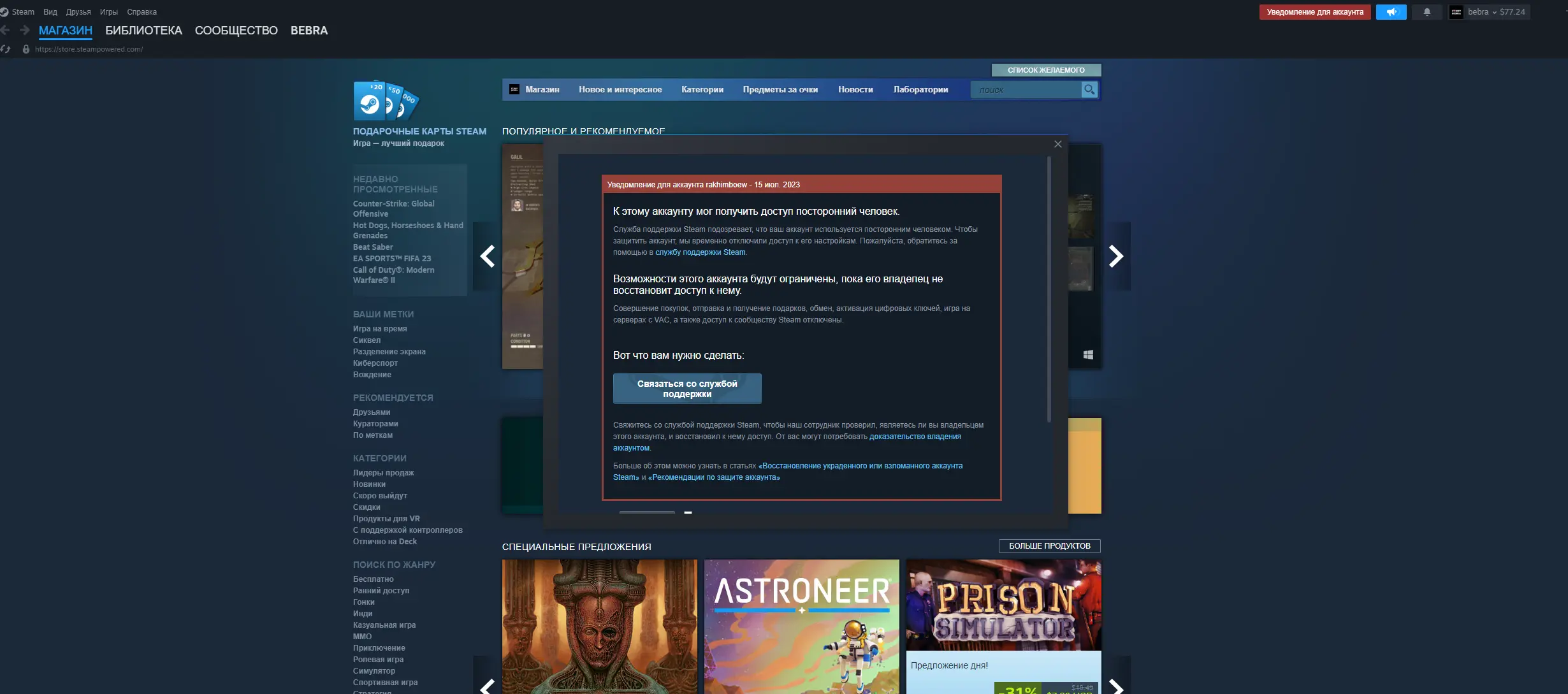
Task: Open Steam gift cards image
Action: tap(386, 101)
